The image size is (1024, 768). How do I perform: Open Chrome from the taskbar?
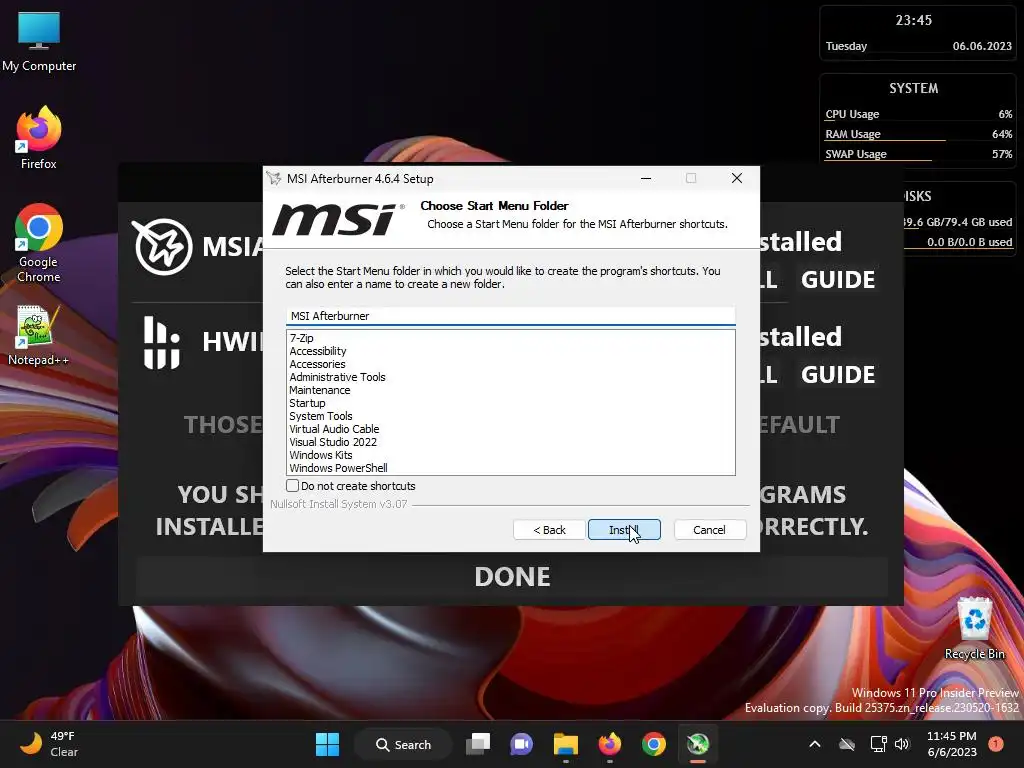653,744
